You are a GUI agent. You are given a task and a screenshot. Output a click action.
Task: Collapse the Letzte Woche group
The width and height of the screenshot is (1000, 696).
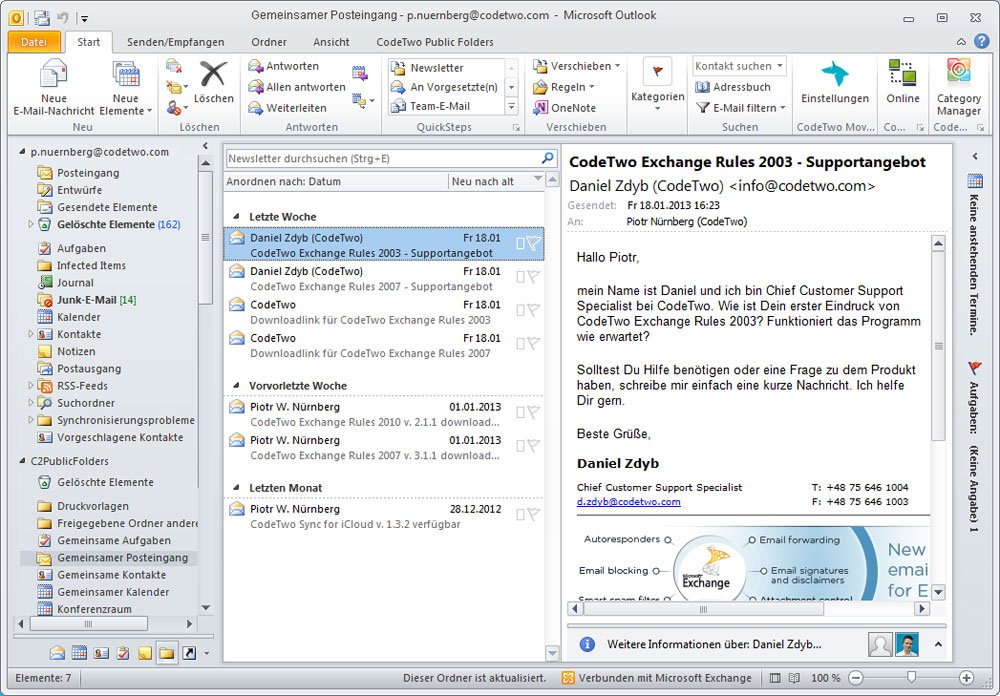(237, 217)
